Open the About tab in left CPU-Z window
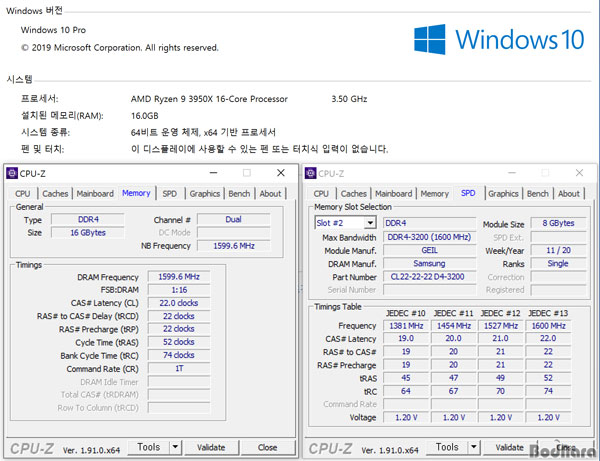The image size is (600, 461). click(x=271, y=194)
